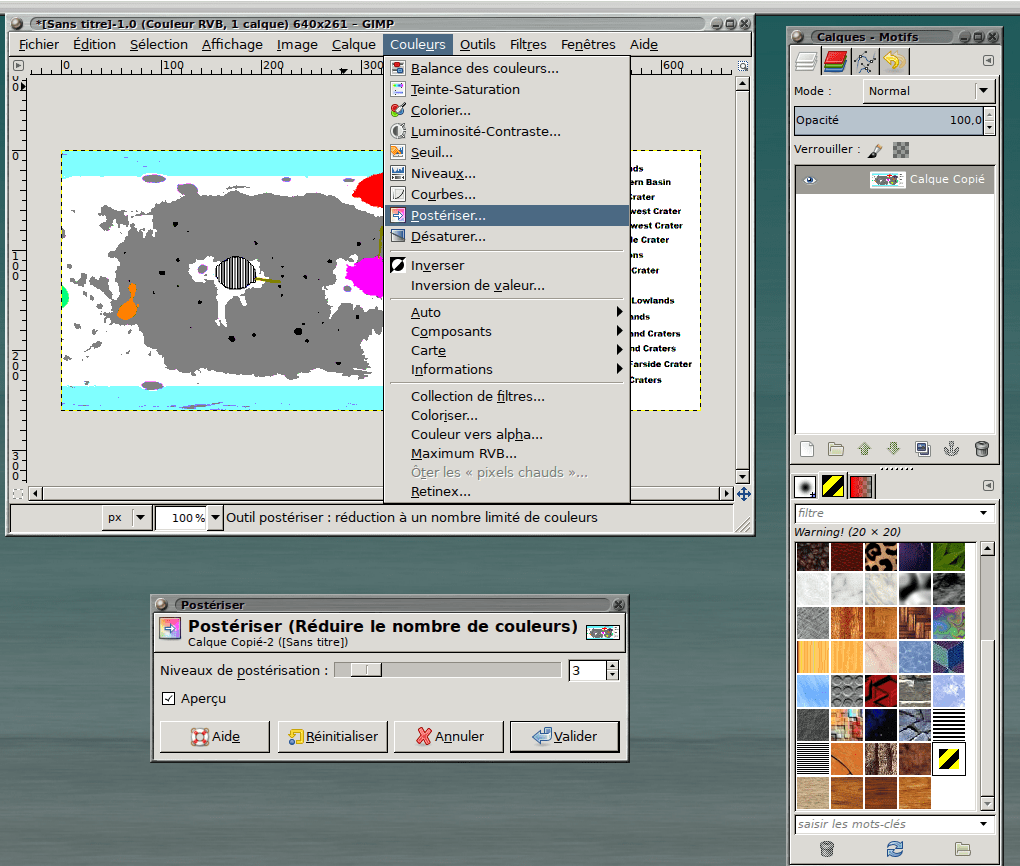1020x866 pixels.
Task: Select Désaturer menu entry
Action: [507, 237]
